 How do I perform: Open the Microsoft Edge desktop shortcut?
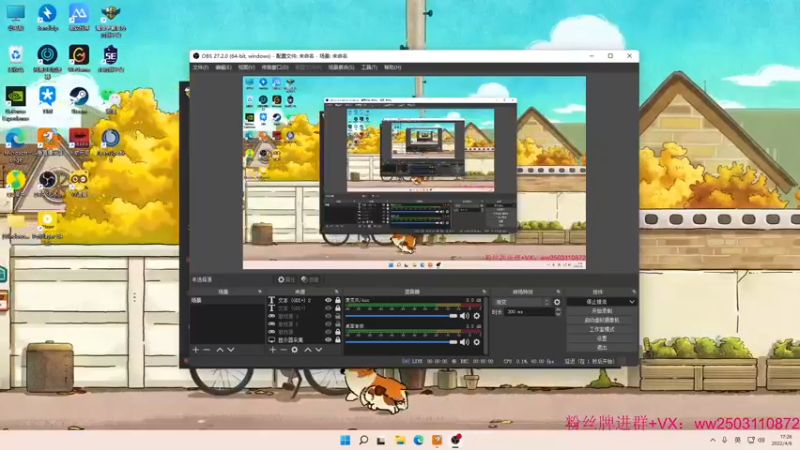(x=16, y=145)
